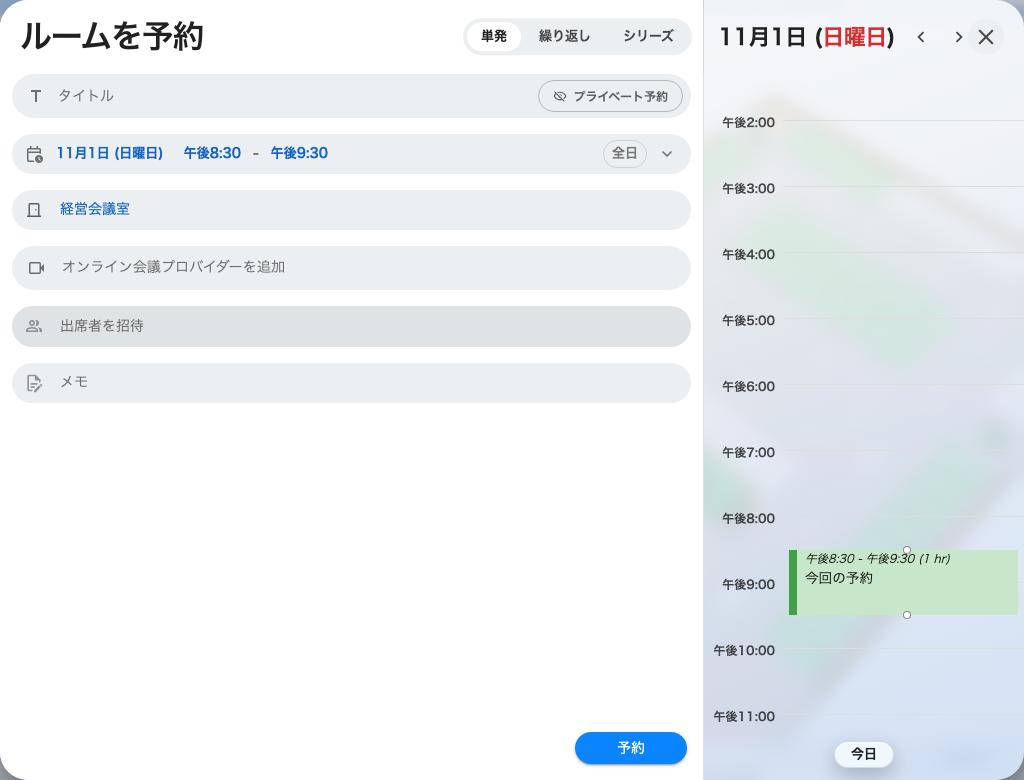The width and height of the screenshot is (1024, 780).
Task: Go to next day arrow
Action: click(x=958, y=37)
